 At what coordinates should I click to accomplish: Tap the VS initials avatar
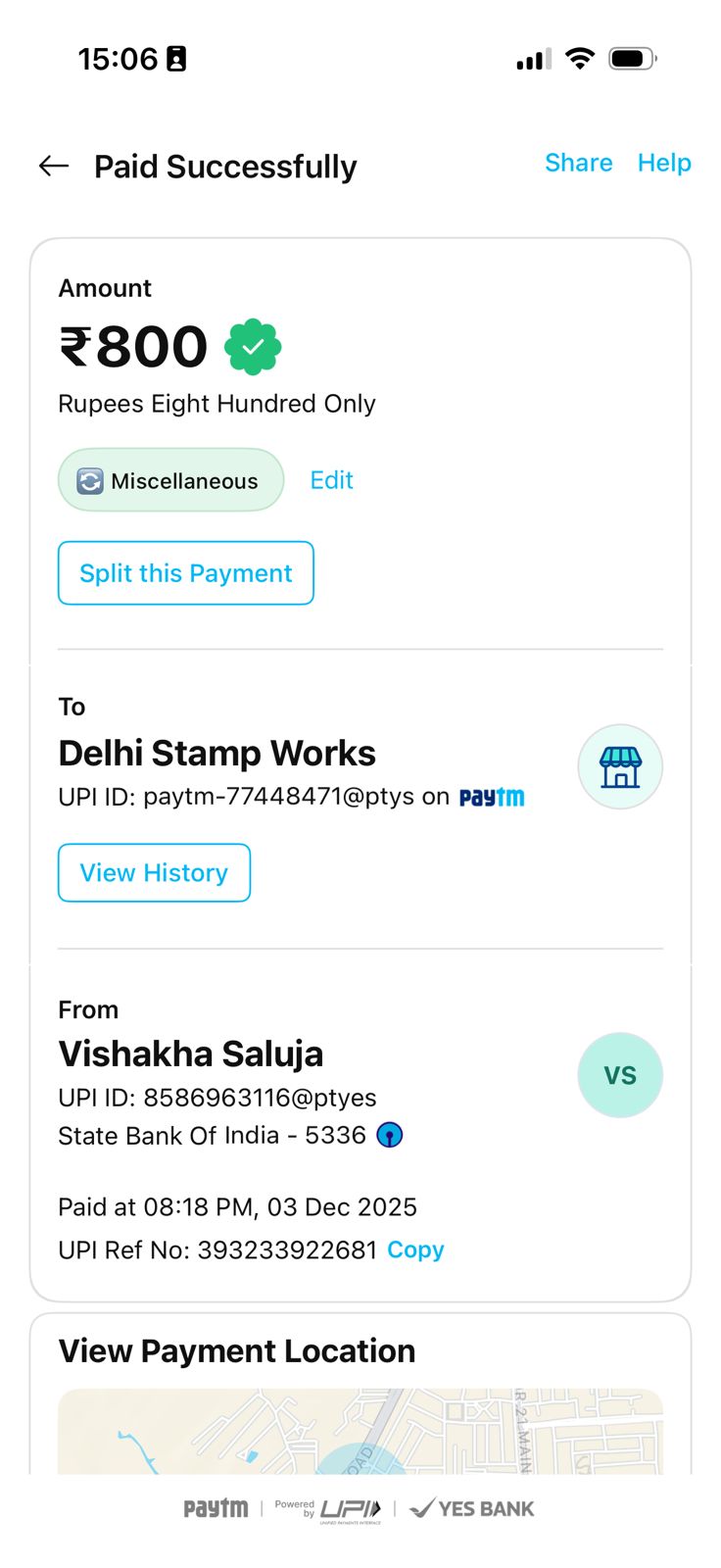pyautogui.click(x=620, y=1075)
